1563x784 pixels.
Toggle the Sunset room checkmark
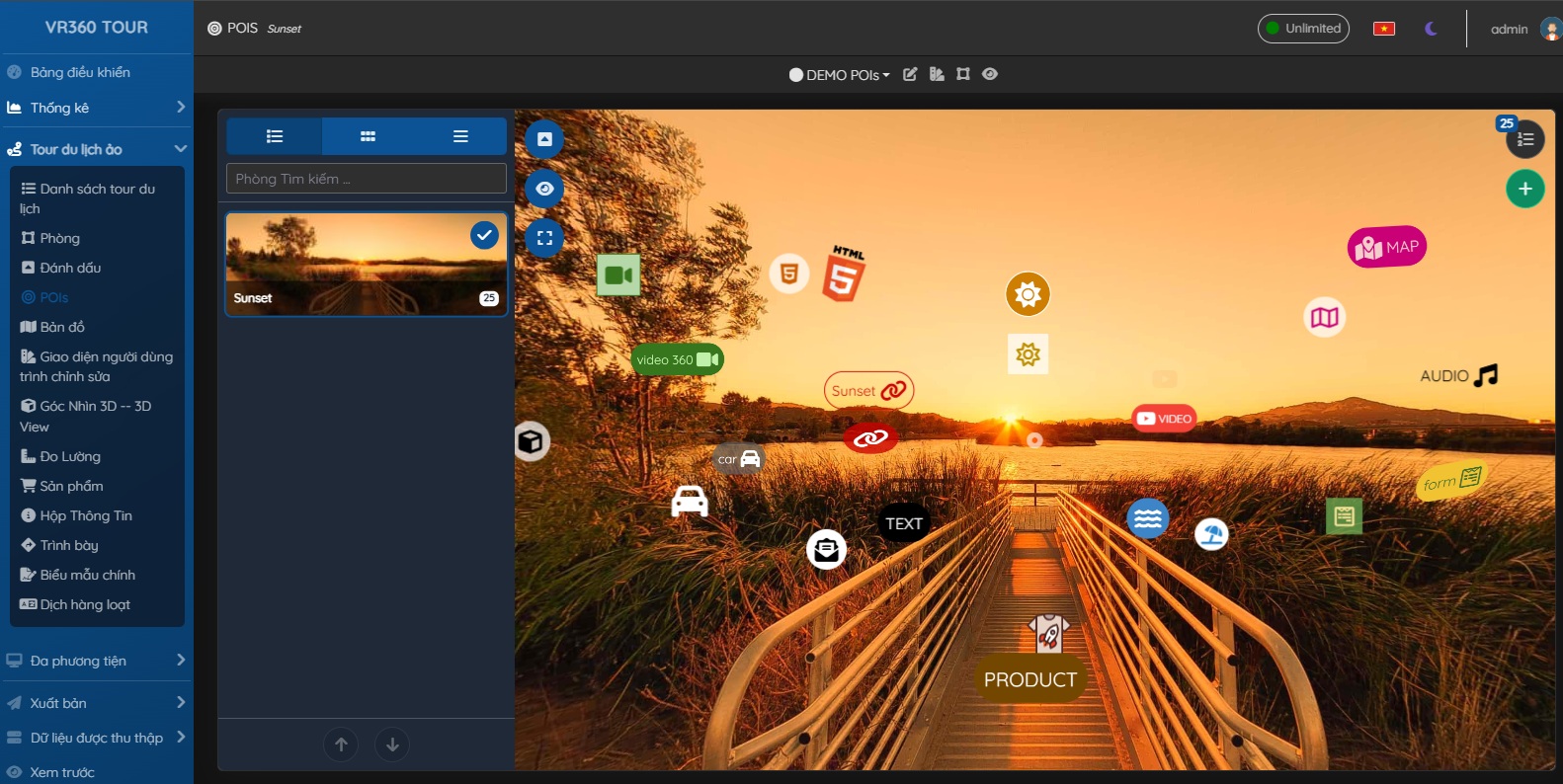484,235
